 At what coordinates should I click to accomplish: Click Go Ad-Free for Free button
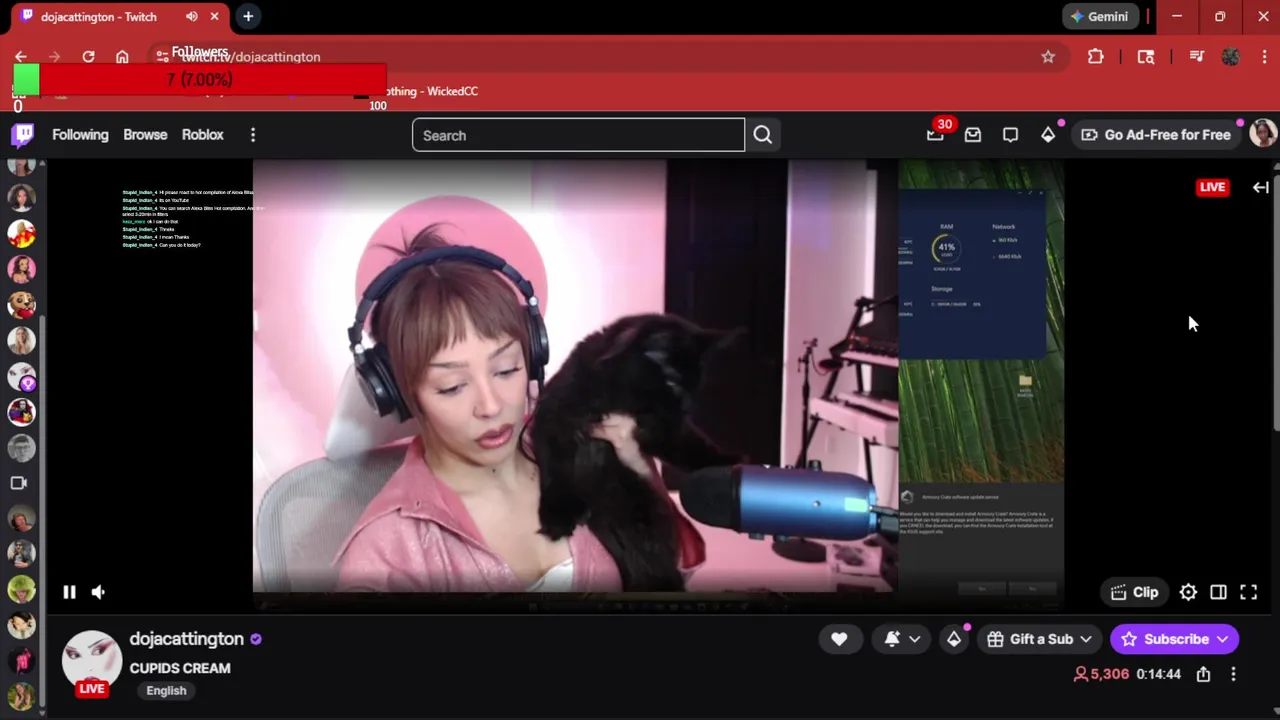click(x=1155, y=135)
